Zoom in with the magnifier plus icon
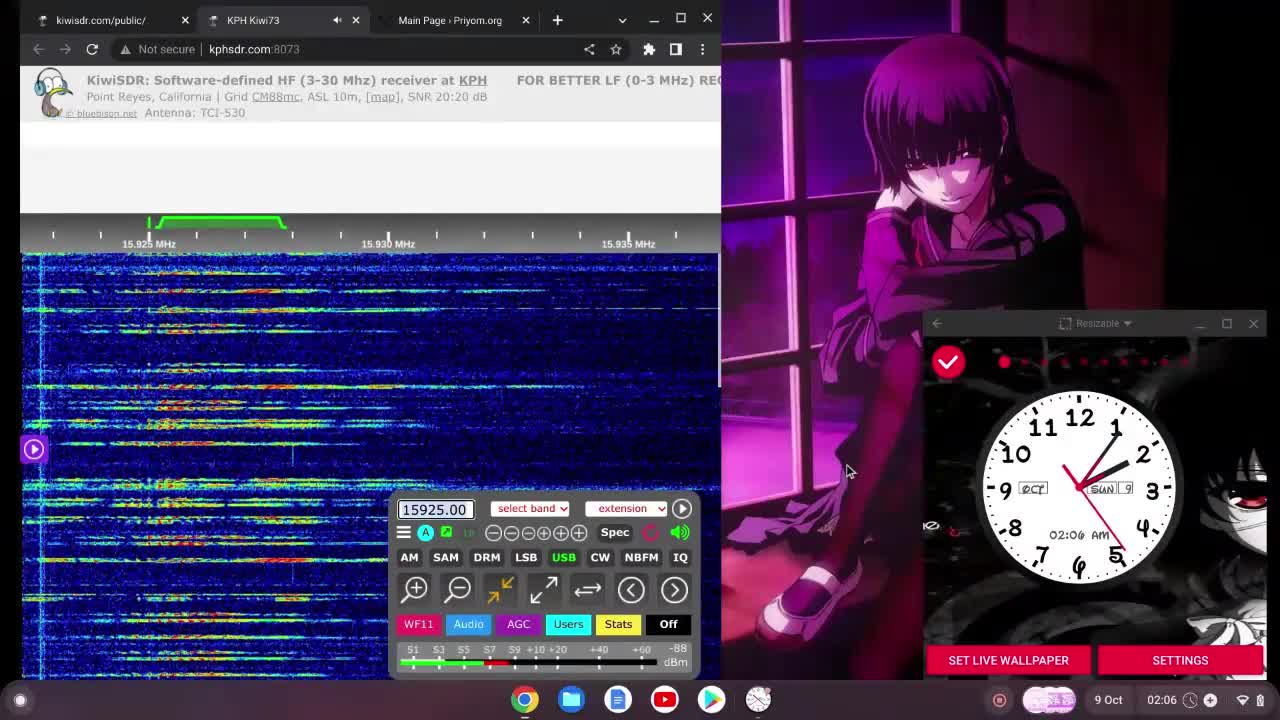The height and width of the screenshot is (720, 1280). coord(415,590)
